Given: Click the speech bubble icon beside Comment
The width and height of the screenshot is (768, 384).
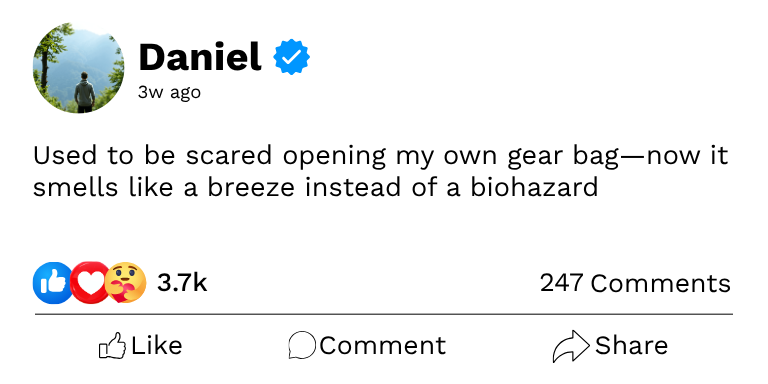Looking at the screenshot, I should [x=302, y=345].
